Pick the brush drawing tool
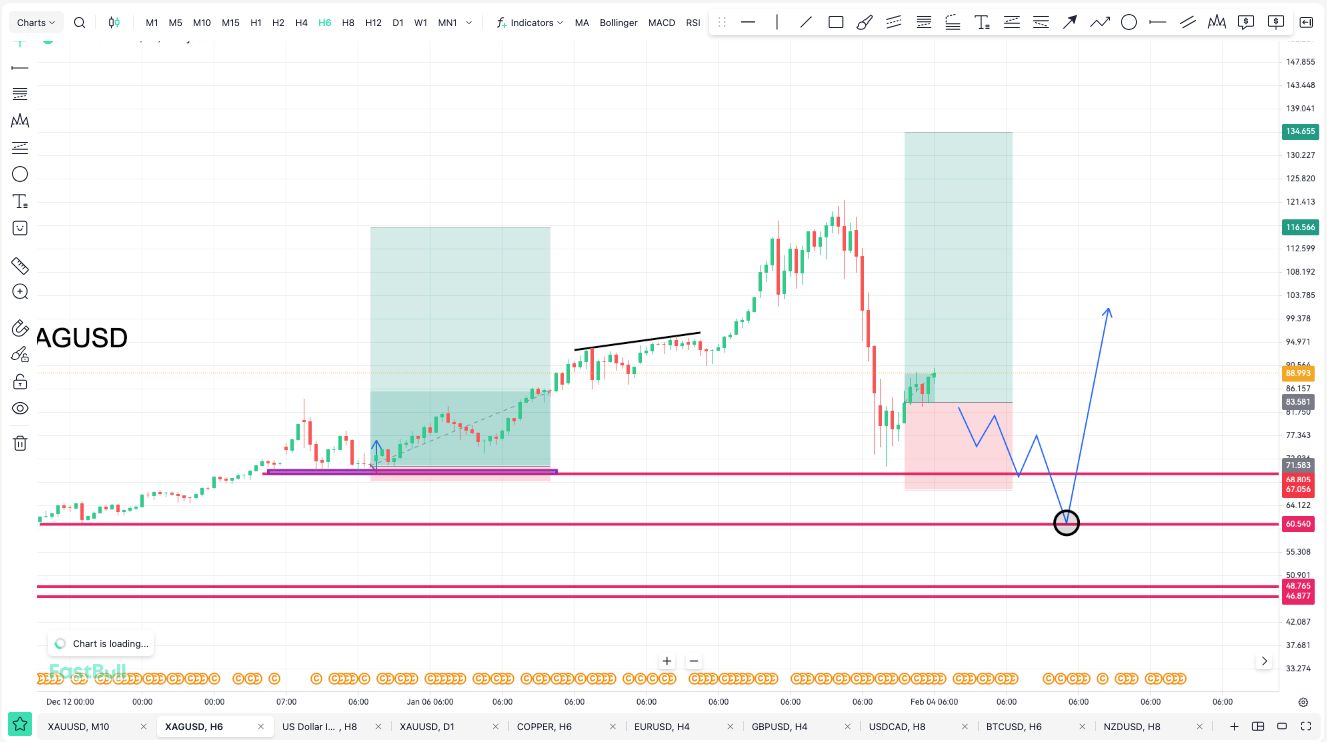 (x=865, y=22)
